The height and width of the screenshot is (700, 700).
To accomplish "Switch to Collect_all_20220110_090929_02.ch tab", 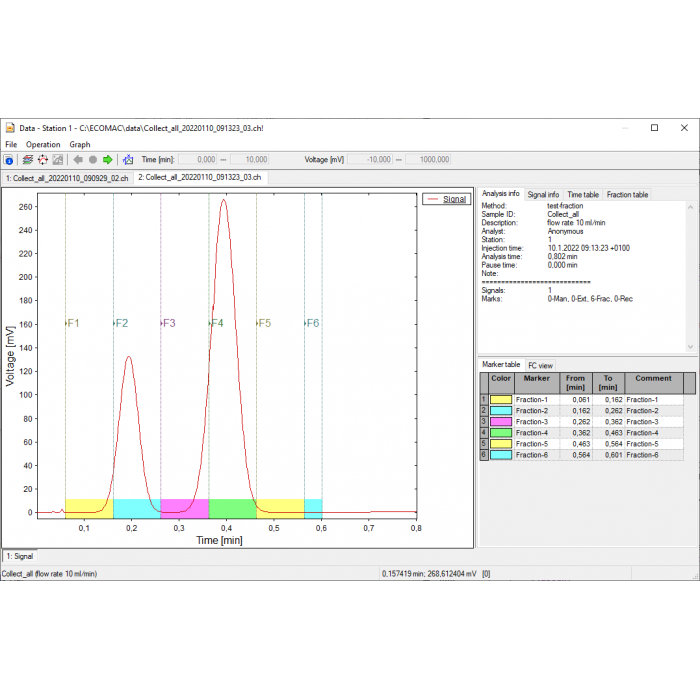I will pyautogui.click(x=67, y=177).
